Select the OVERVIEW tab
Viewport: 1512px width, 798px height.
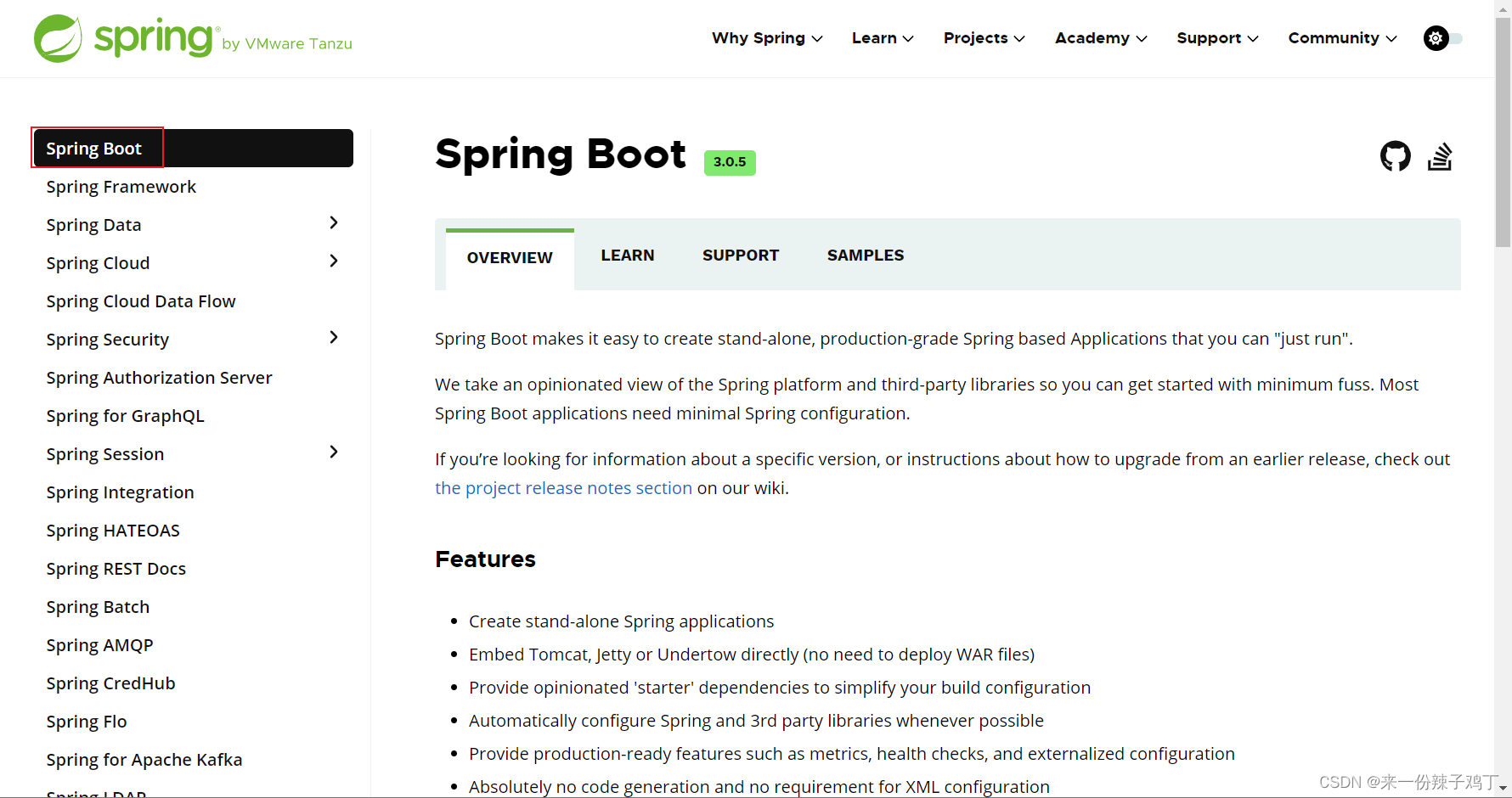[510, 258]
